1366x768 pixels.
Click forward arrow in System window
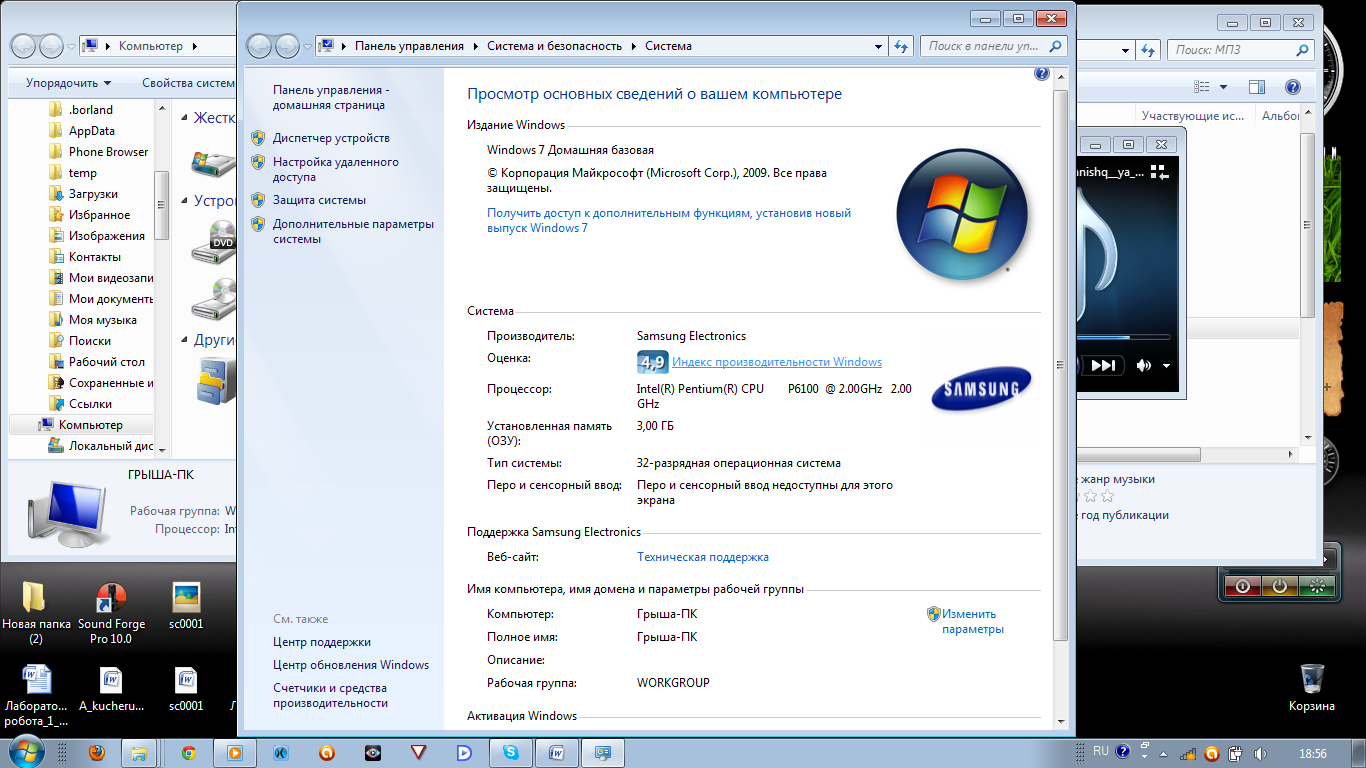287,46
